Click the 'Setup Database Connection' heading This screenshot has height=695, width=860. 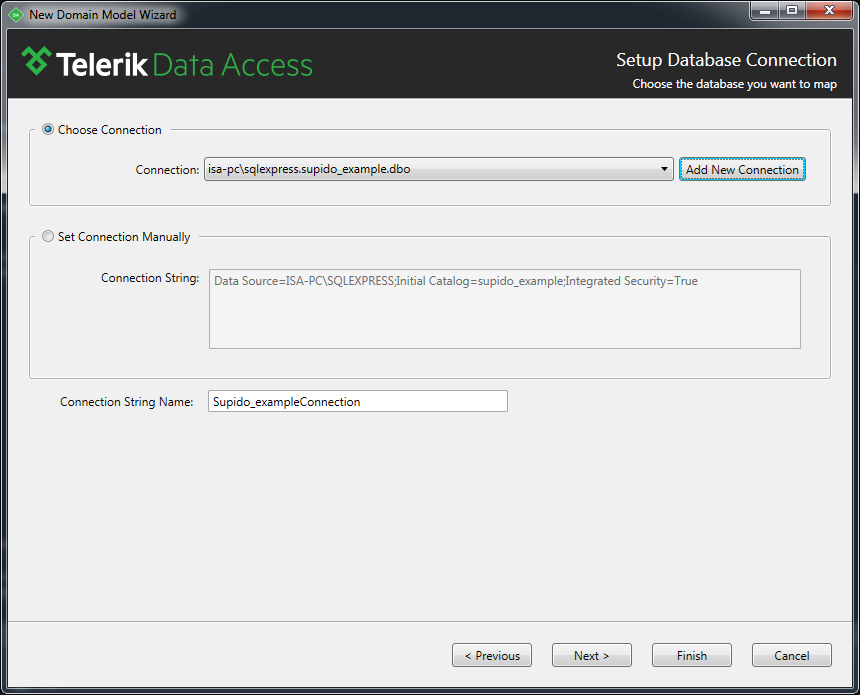(x=726, y=60)
